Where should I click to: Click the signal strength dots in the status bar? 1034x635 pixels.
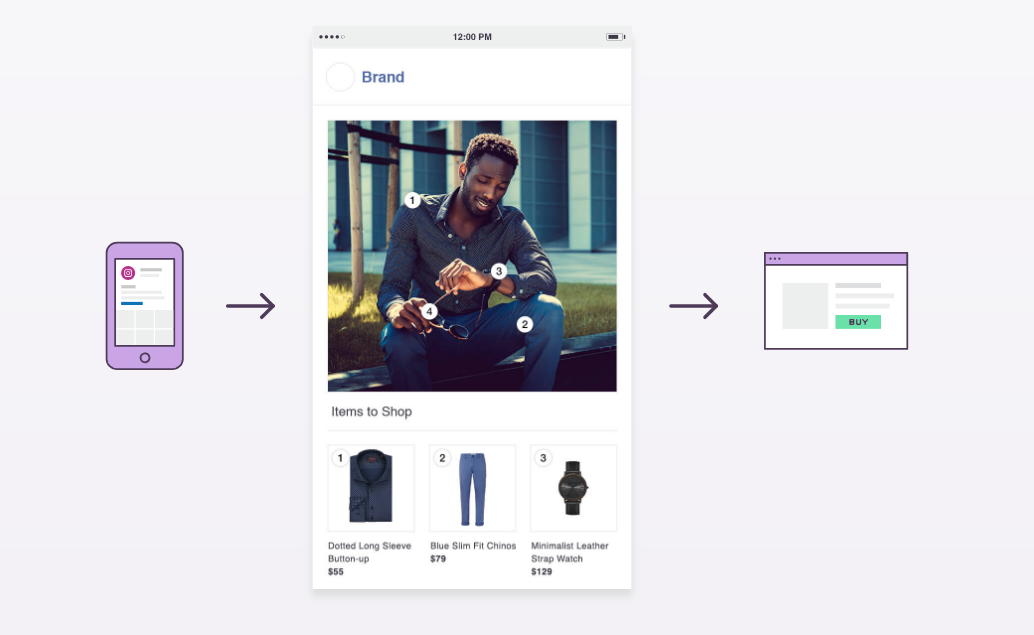point(332,37)
